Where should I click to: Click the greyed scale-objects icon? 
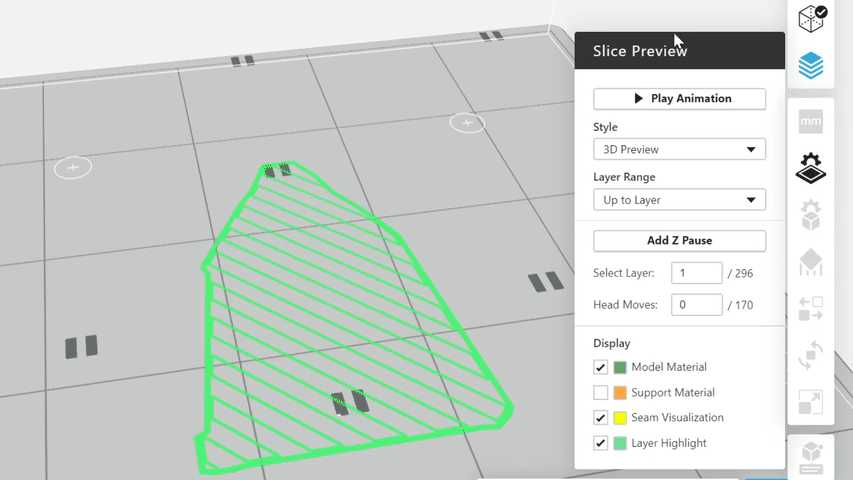tap(811, 402)
